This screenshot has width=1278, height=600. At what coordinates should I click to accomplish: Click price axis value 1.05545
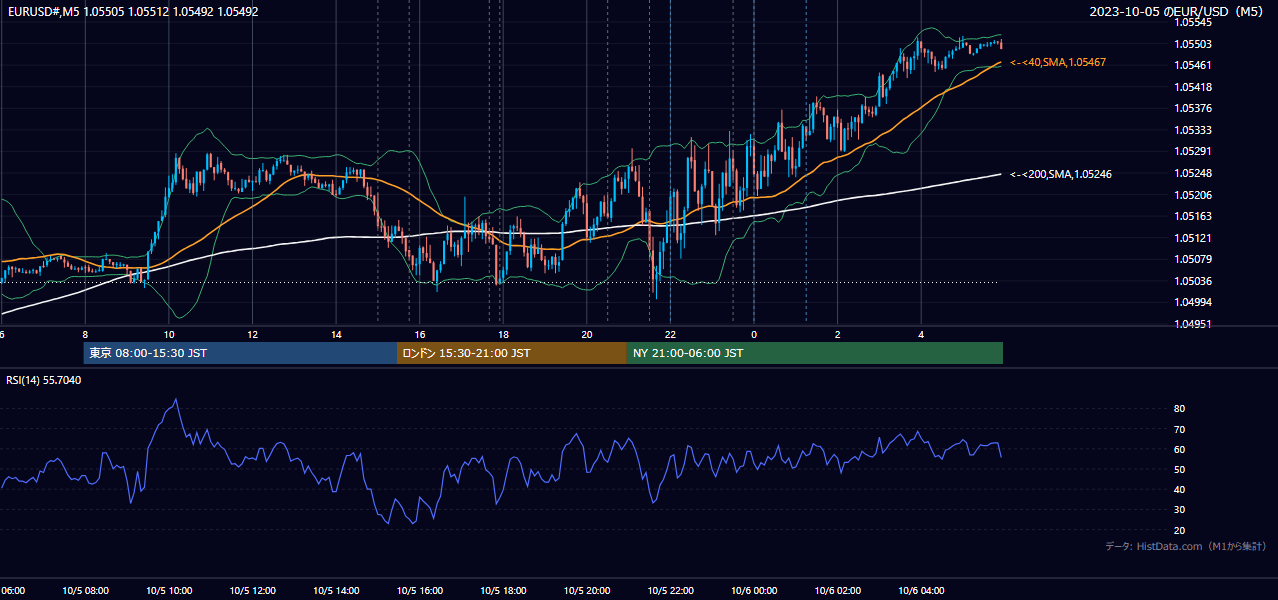click(x=1193, y=22)
